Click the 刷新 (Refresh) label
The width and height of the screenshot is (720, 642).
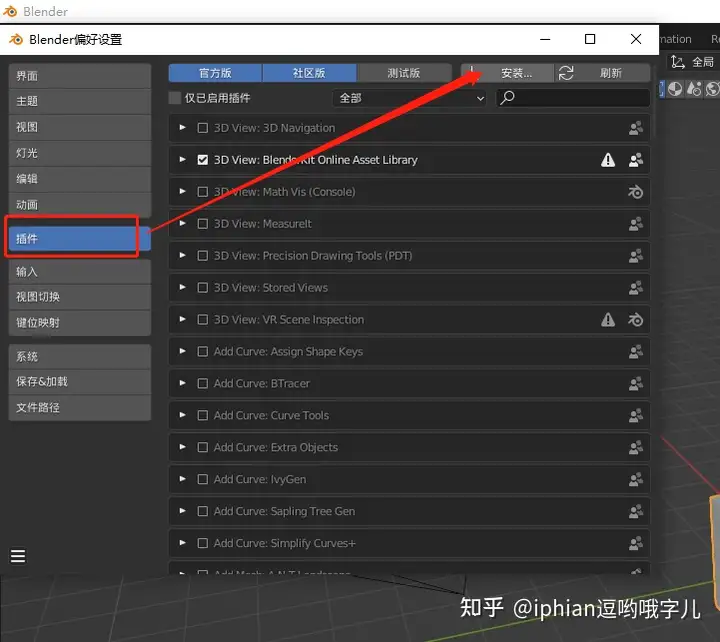[611, 73]
